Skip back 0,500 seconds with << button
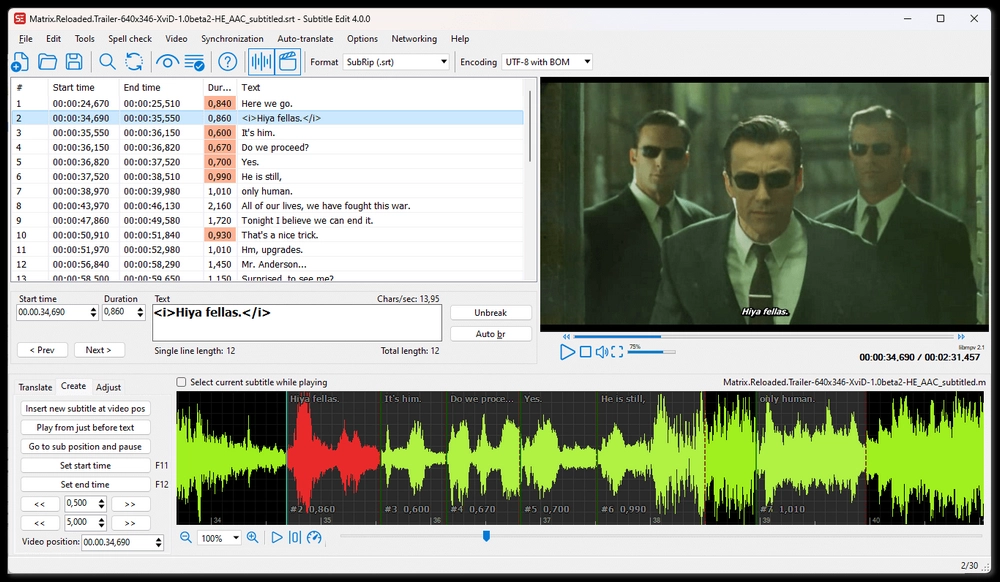 [x=40, y=504]
